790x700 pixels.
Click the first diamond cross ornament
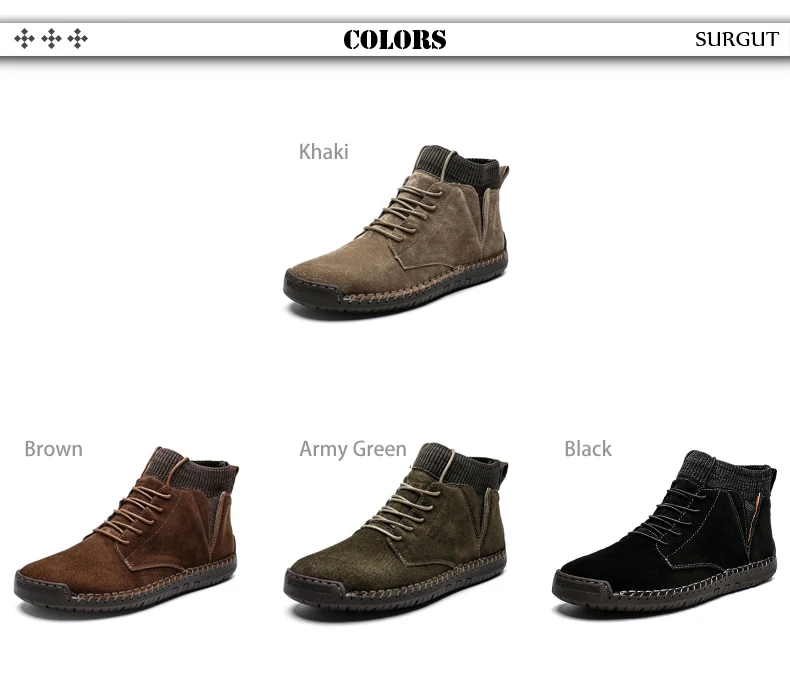tap(24, 38)
